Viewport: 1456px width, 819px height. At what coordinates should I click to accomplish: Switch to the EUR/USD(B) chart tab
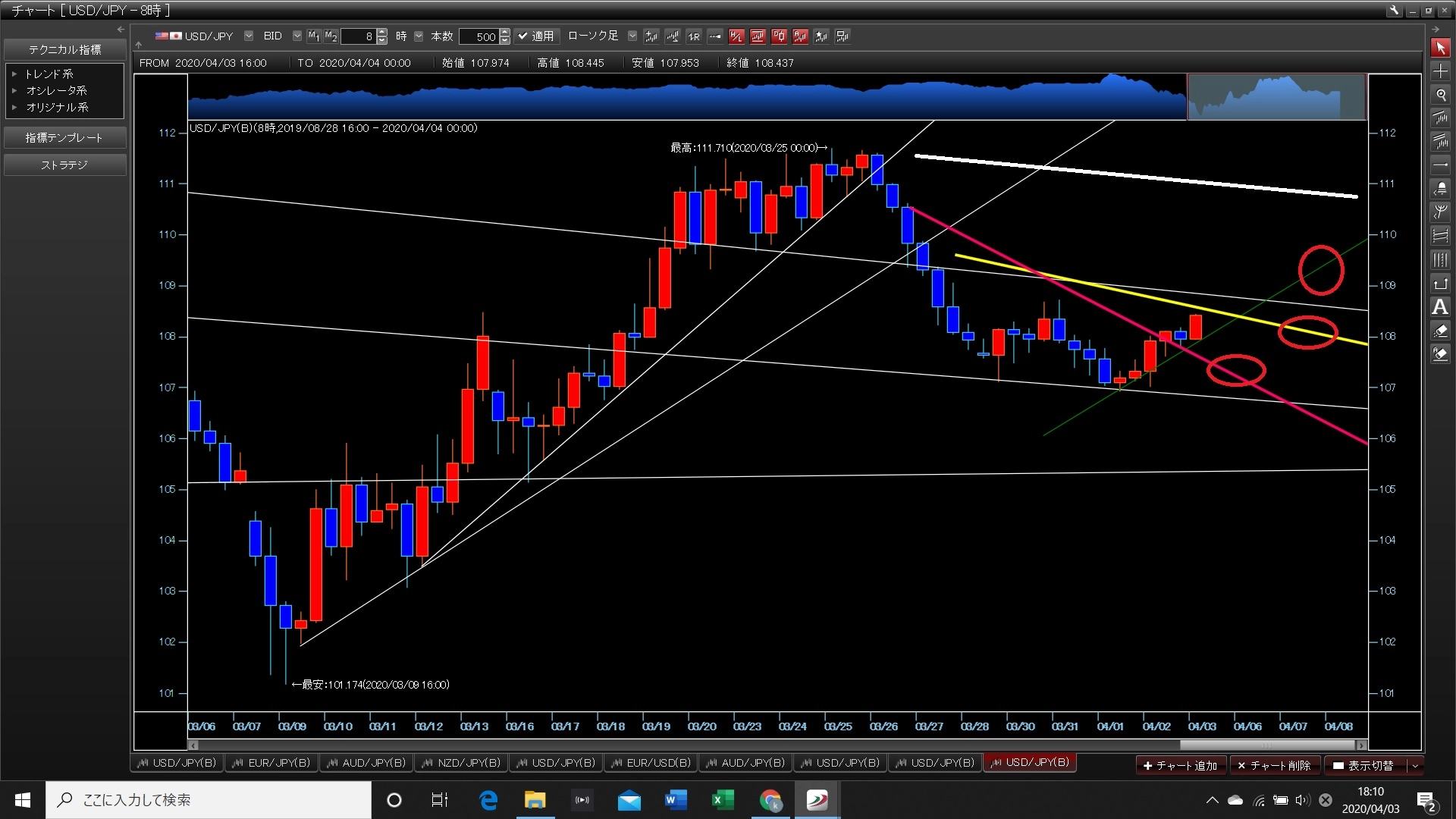651,763
